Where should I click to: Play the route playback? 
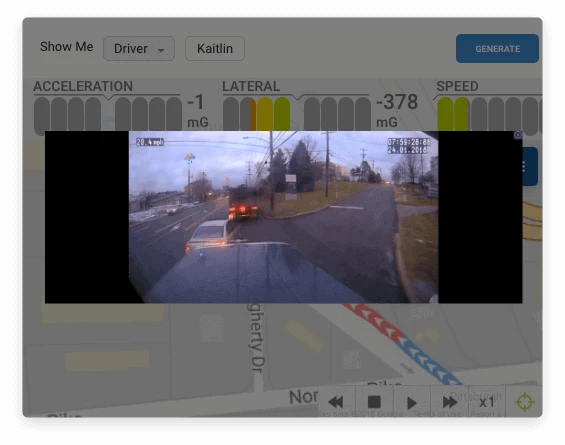coord(411,402)
